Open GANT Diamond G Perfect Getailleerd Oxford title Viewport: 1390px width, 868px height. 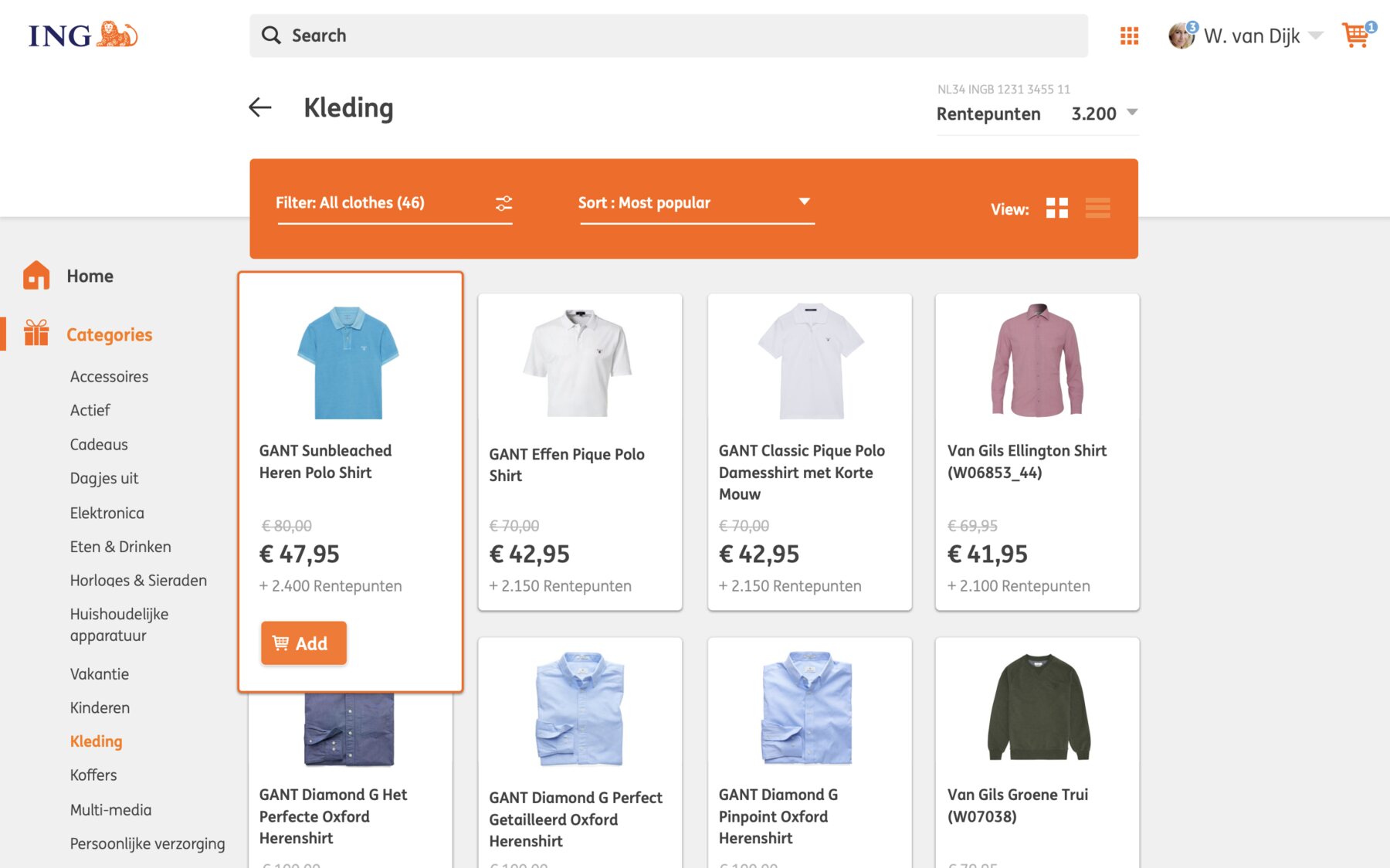point(575,819)
